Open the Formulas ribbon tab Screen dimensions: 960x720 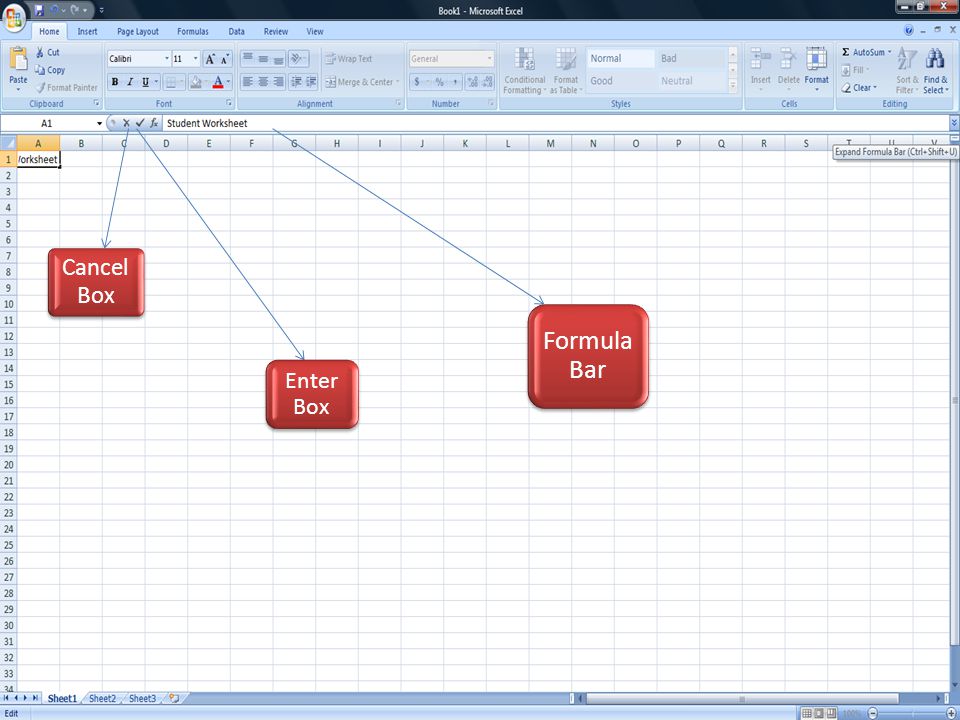[193, 32]
